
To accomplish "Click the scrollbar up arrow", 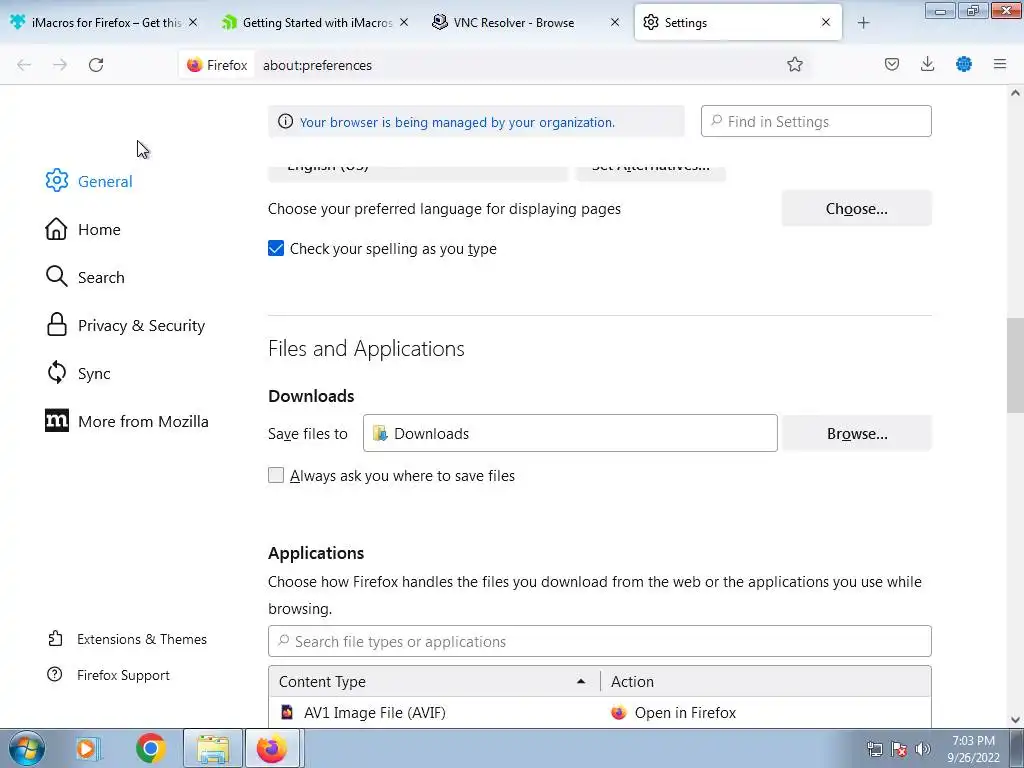I will pos(1015,93).
